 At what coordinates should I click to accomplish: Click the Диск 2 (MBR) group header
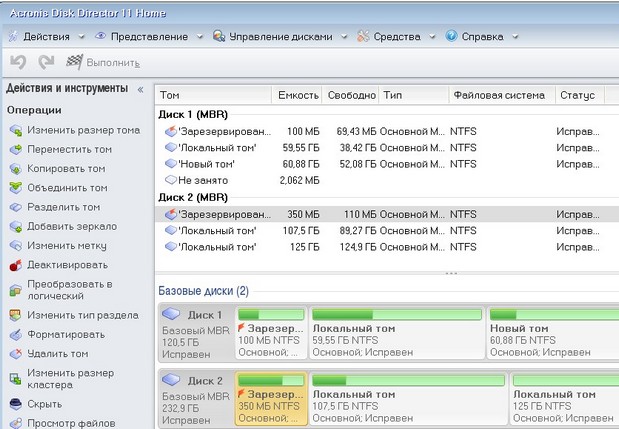[193, 197]
